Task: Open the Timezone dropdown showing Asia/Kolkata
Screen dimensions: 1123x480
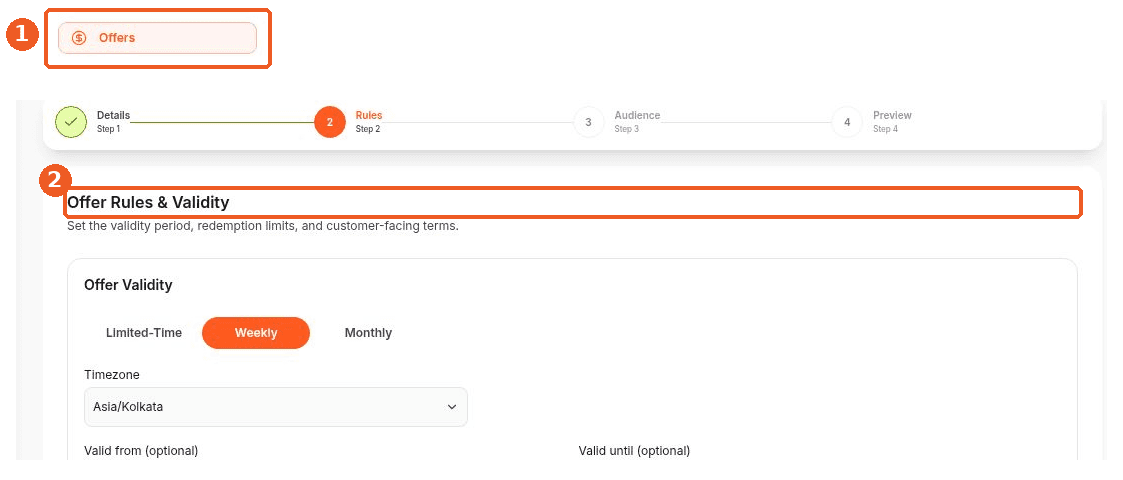Action: tap(276, 407)
